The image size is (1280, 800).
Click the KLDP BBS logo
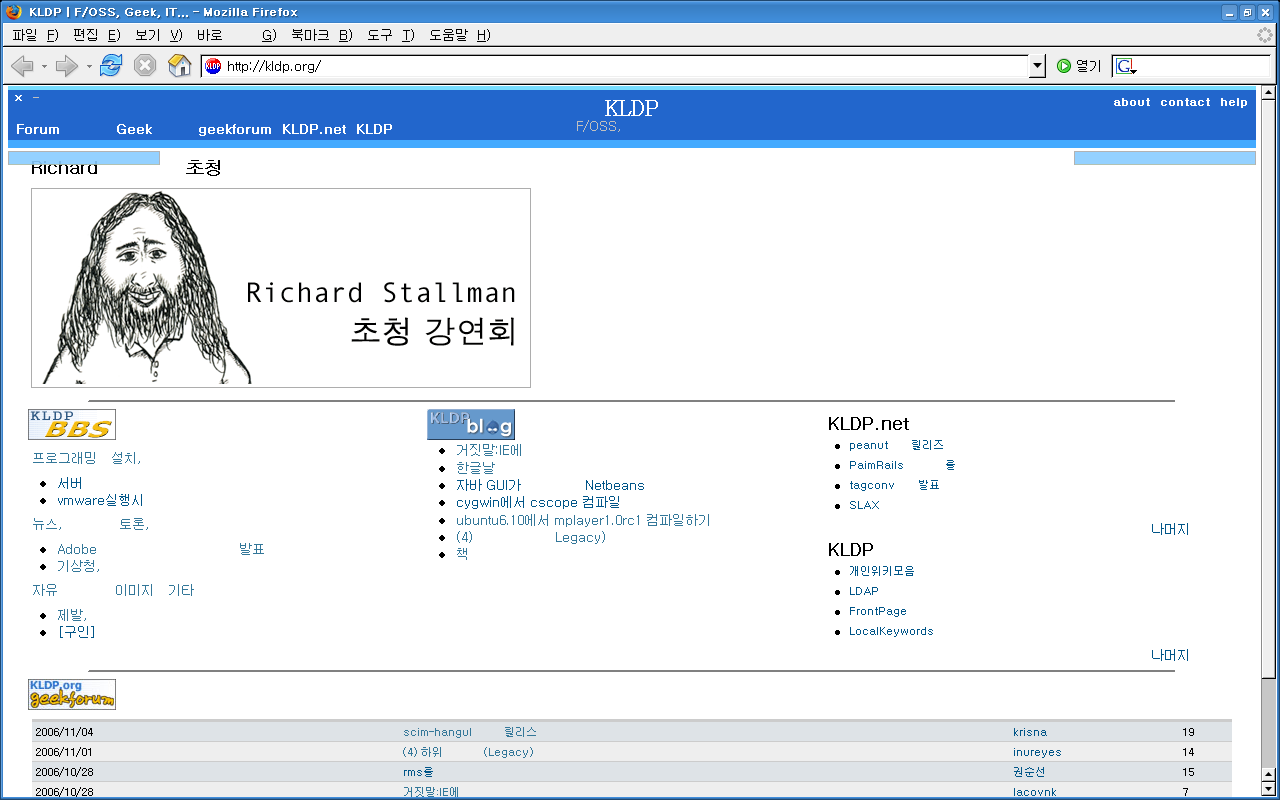pyautogui.click(x=72, y=424)
